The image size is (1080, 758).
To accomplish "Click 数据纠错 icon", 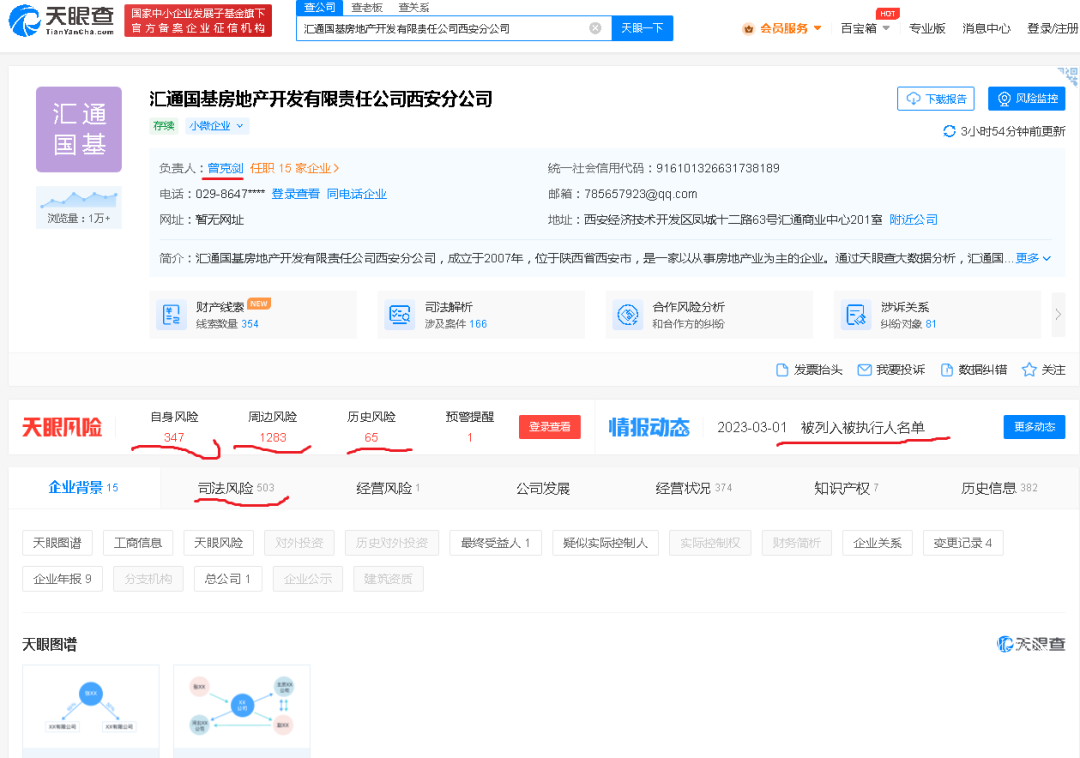I will (947, 370).
